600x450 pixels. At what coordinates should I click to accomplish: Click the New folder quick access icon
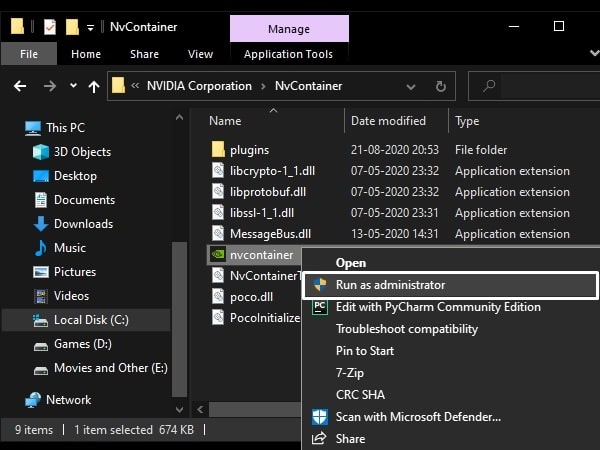[72, 27]
